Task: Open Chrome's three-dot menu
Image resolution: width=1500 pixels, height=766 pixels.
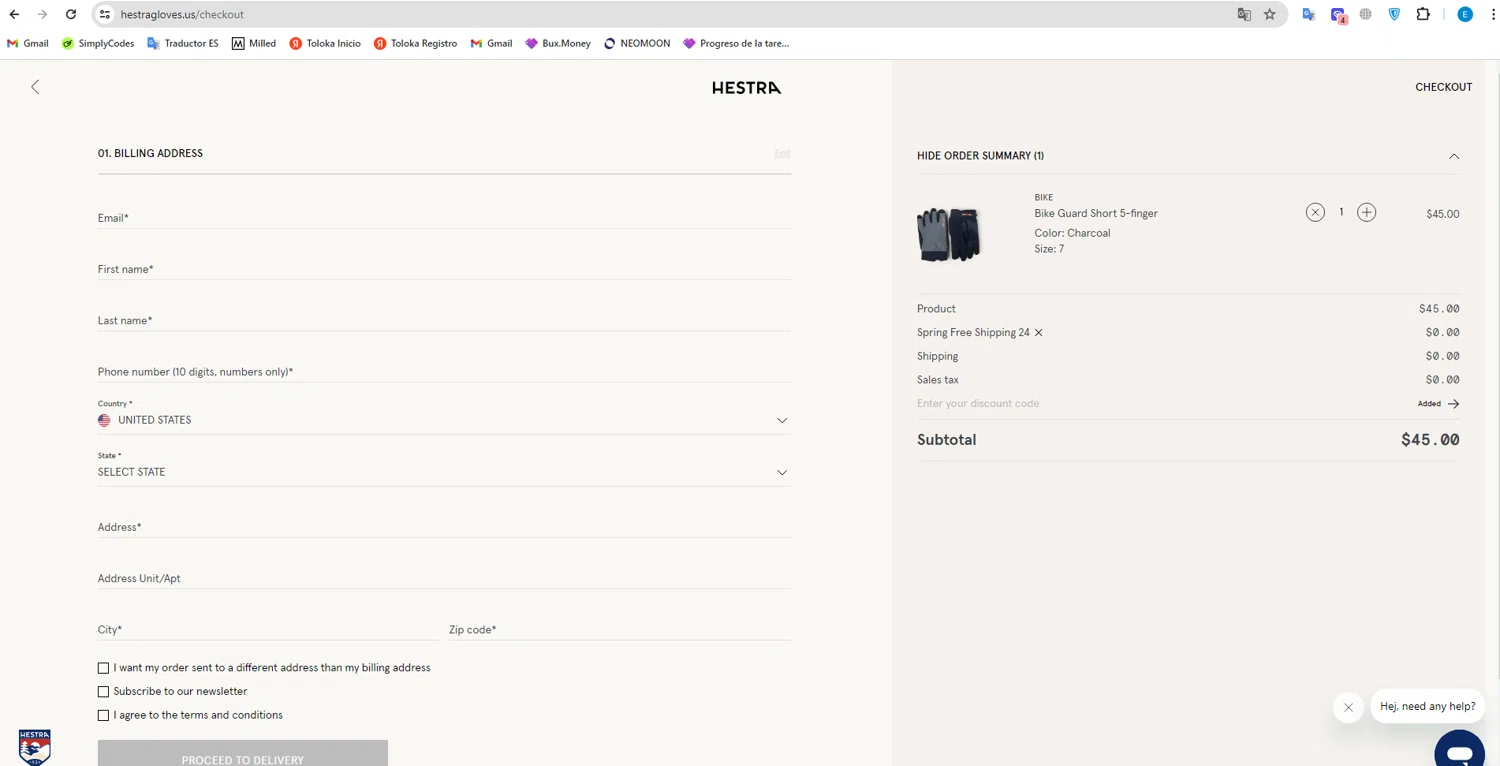Action: click(x=1493, y=14)
